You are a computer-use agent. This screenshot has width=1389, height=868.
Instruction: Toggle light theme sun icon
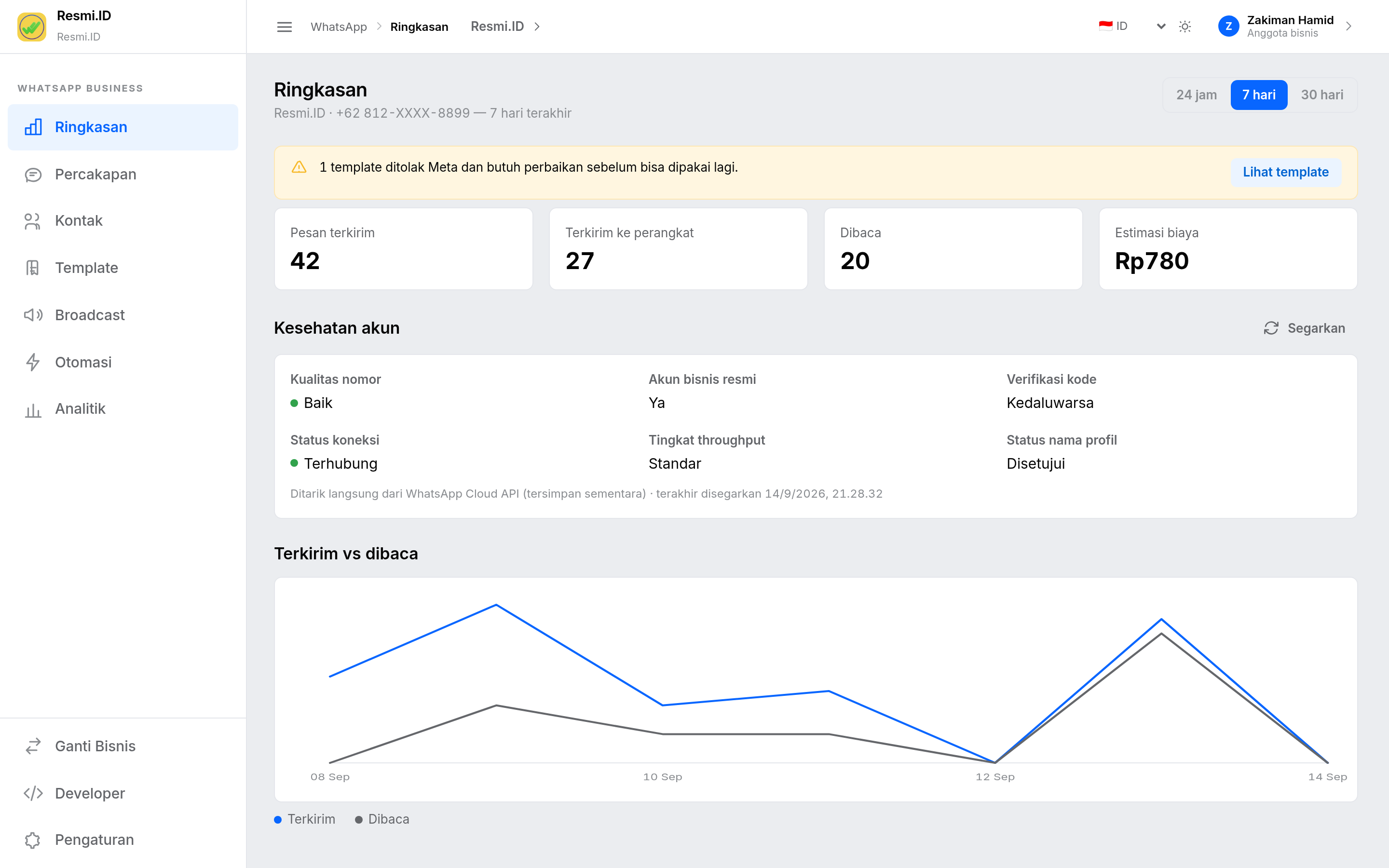1185,27
